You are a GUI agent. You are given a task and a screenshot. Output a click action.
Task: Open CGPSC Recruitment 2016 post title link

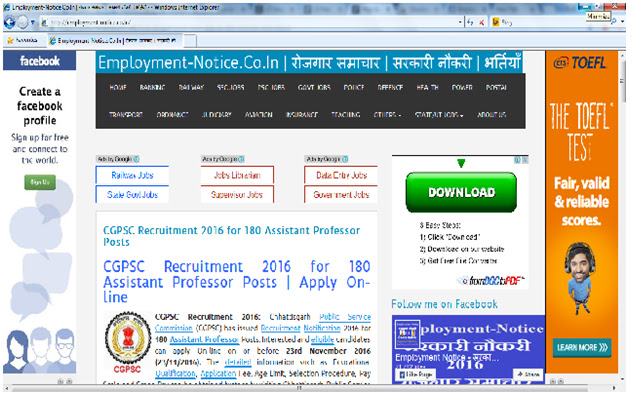click(231, 236)
